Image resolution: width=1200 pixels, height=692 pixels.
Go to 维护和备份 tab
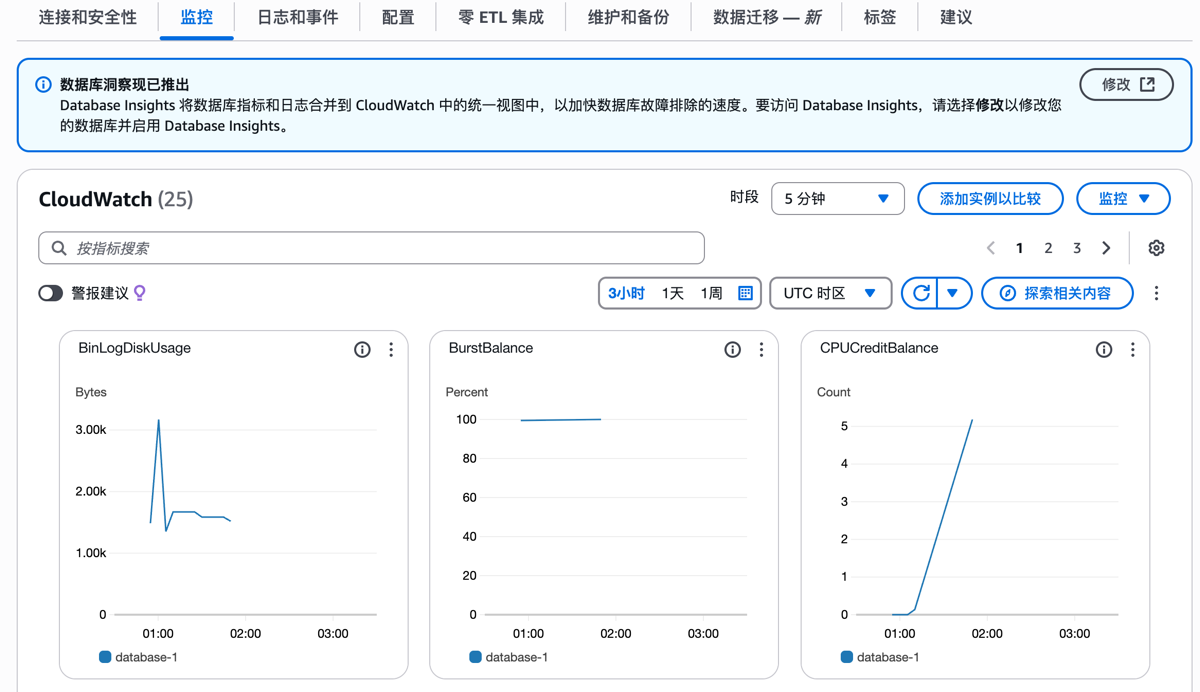[628, 17]
